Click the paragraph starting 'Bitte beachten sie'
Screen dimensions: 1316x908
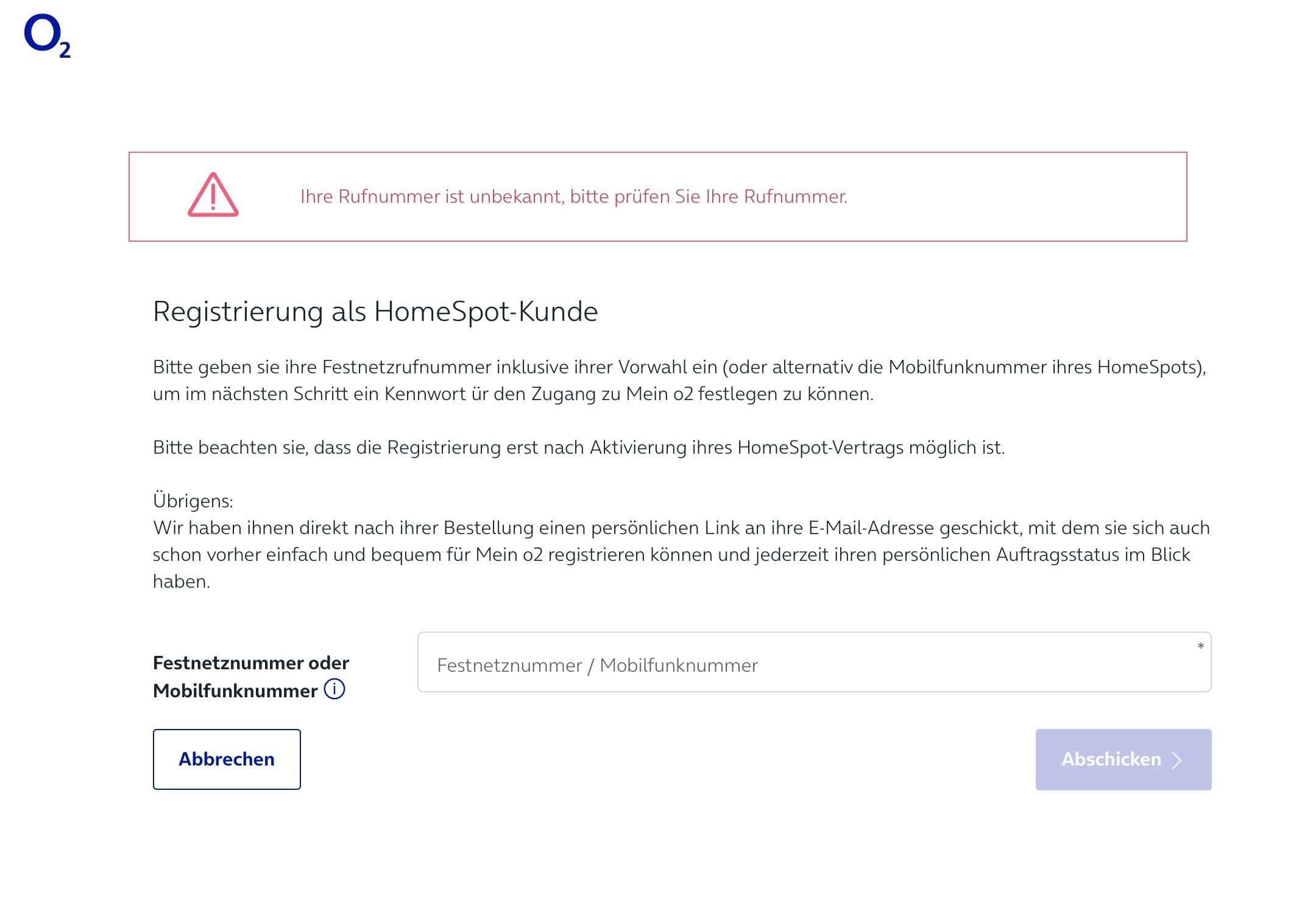[x=579, y=448]
